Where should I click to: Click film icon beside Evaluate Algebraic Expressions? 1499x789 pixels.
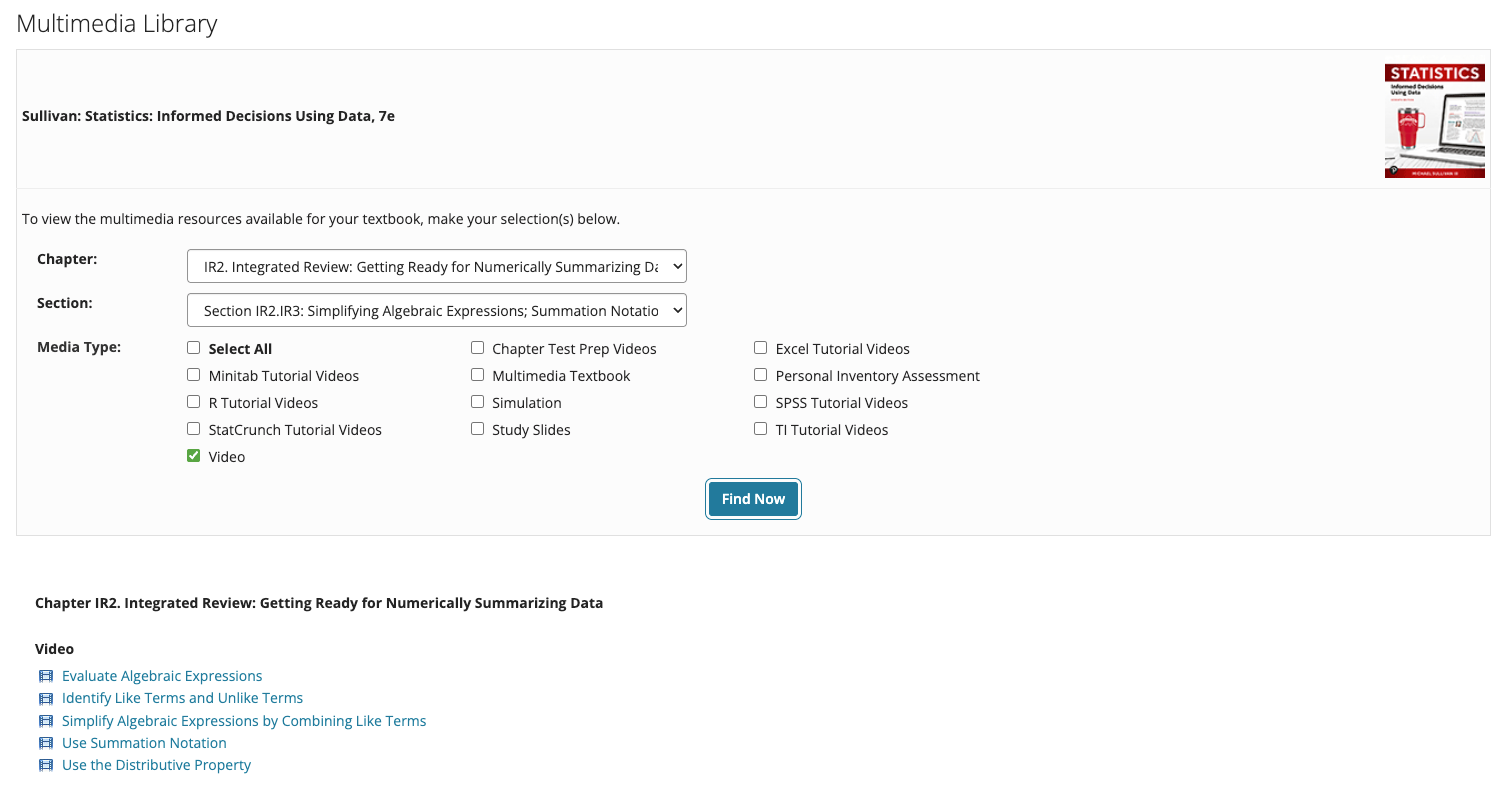45,677
